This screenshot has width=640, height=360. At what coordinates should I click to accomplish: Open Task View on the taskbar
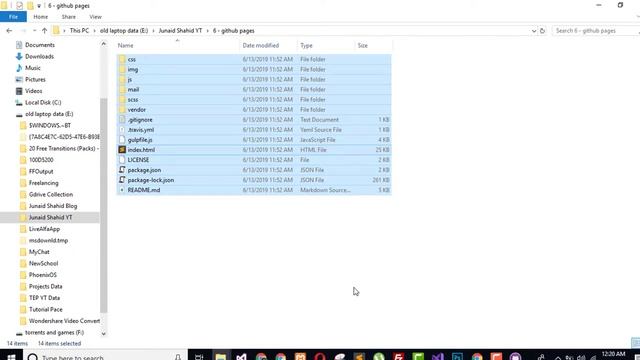pos(199,357)
